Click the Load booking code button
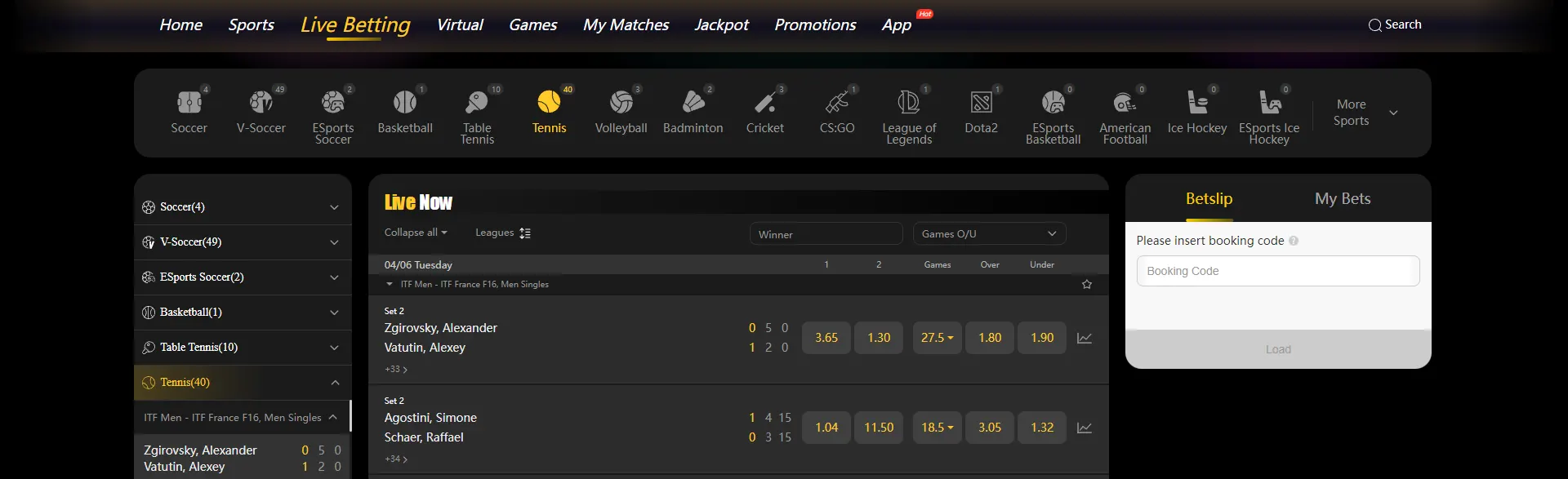1568x479 pixels. (1277, 349)
